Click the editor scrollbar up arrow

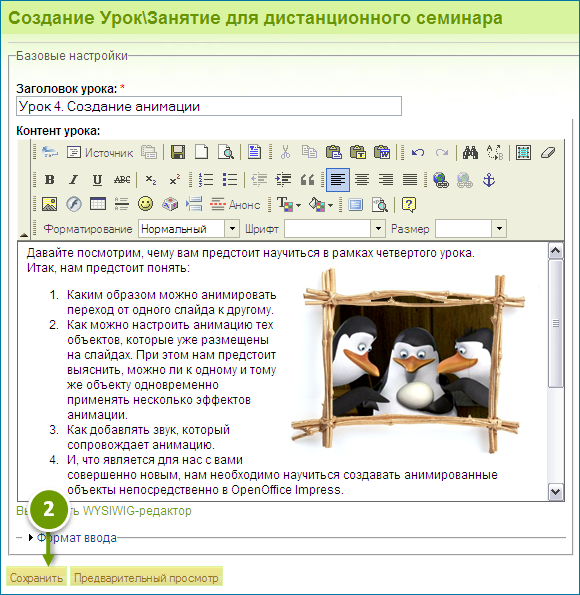pyautogui.click(x=556, y=251)
